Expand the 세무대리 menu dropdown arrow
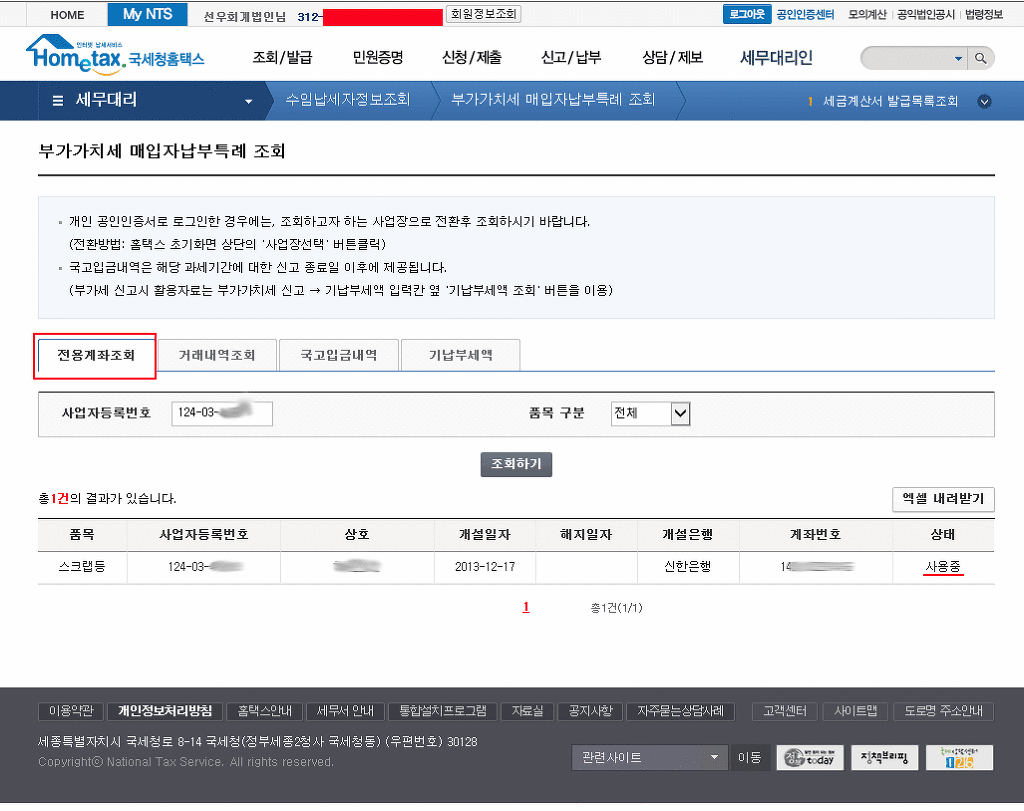1024x811 pixels. (249, 101)
